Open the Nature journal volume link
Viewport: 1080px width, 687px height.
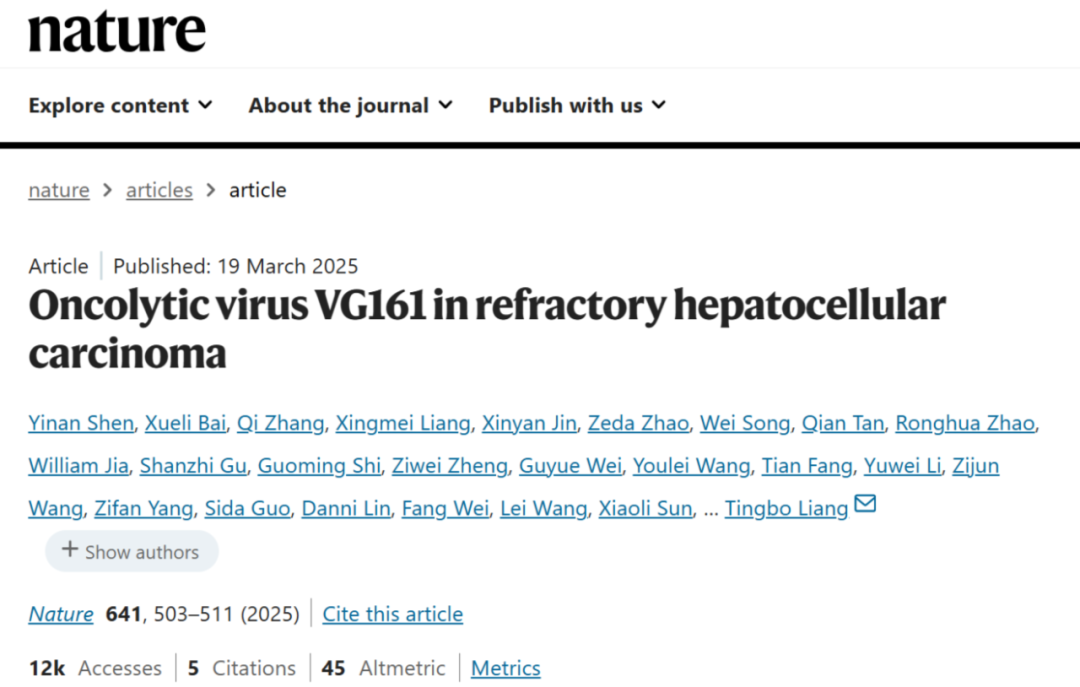[x=61, y=614]
